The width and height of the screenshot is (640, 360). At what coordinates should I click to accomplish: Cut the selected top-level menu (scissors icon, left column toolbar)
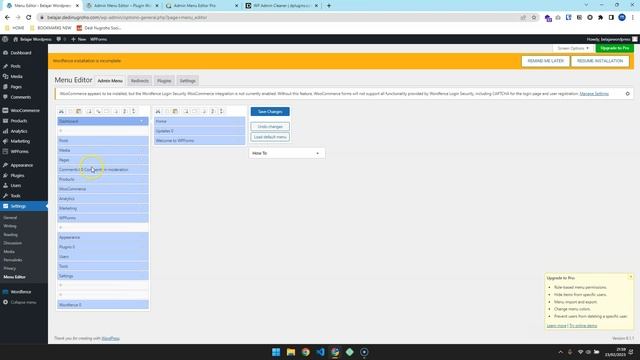(x=61, y=111)
